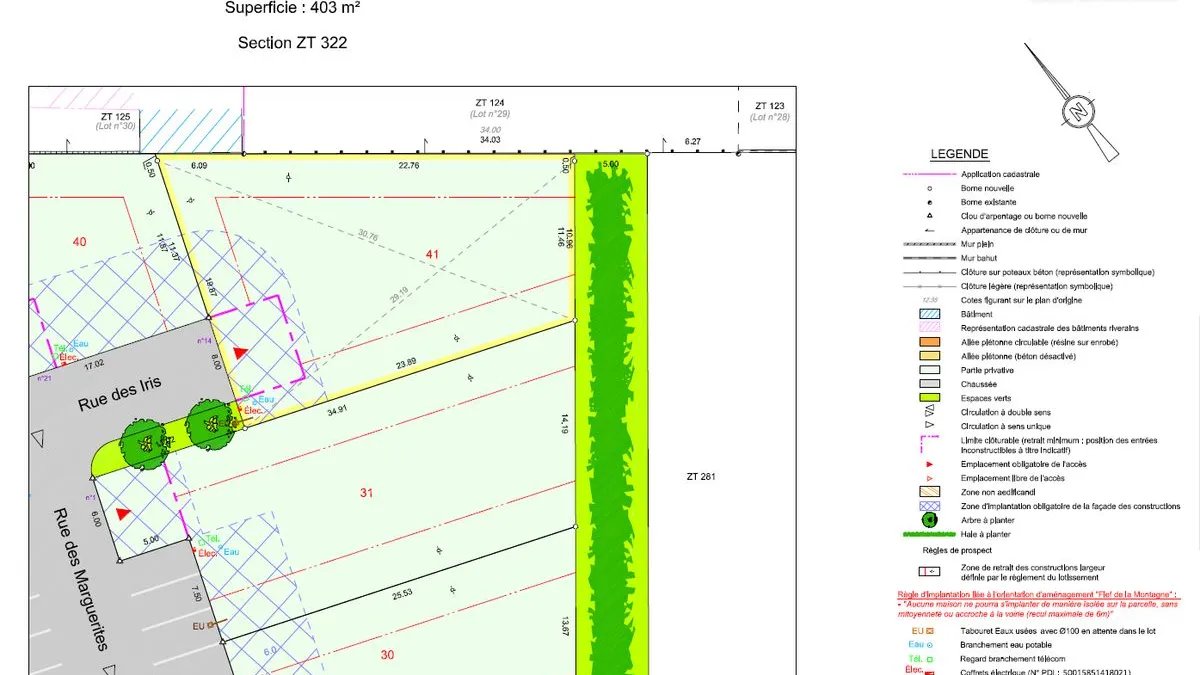This screenshot has height=675, width=1200.
Task: Select the 'Bâtiment' hatched legend symbol
Action: (928, 314)
